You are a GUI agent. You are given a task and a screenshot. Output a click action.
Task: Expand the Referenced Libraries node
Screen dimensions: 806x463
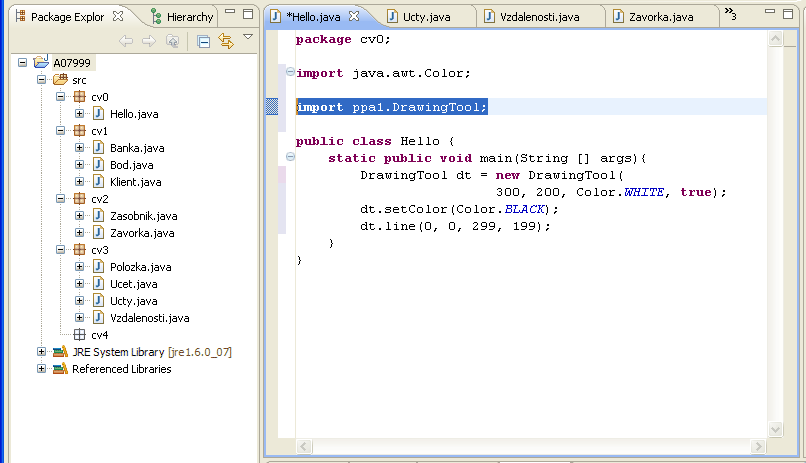[41, 369]
